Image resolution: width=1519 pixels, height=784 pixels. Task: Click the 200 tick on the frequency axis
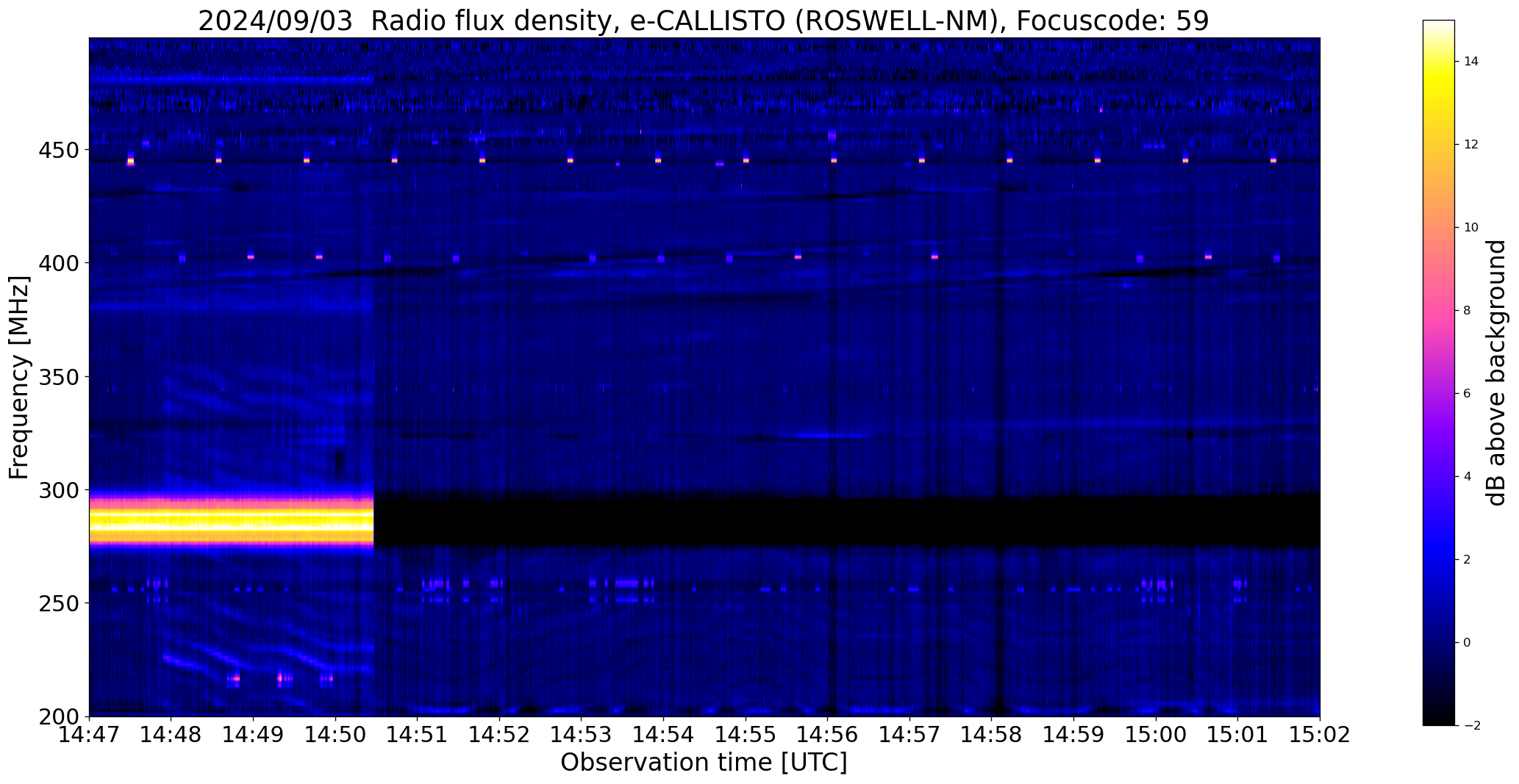(x=58, y=717)
